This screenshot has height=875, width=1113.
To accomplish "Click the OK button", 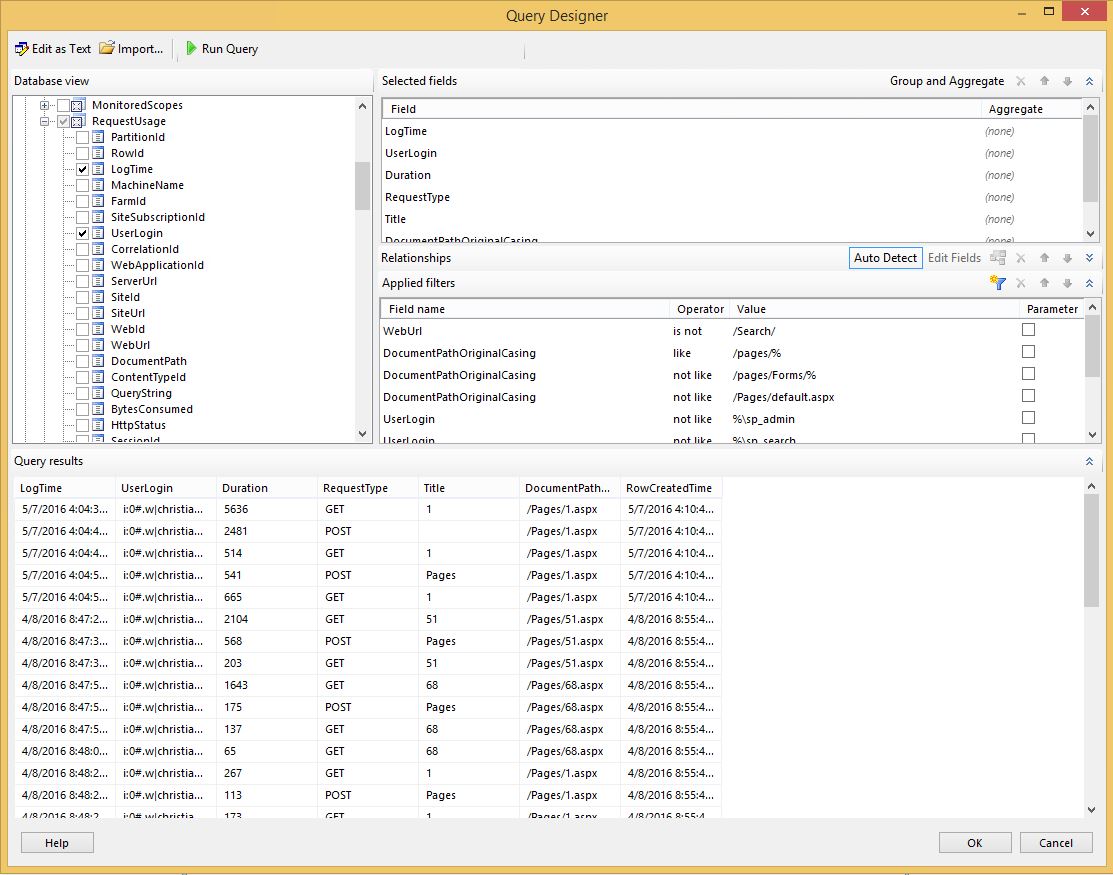I will pos(975,842).
